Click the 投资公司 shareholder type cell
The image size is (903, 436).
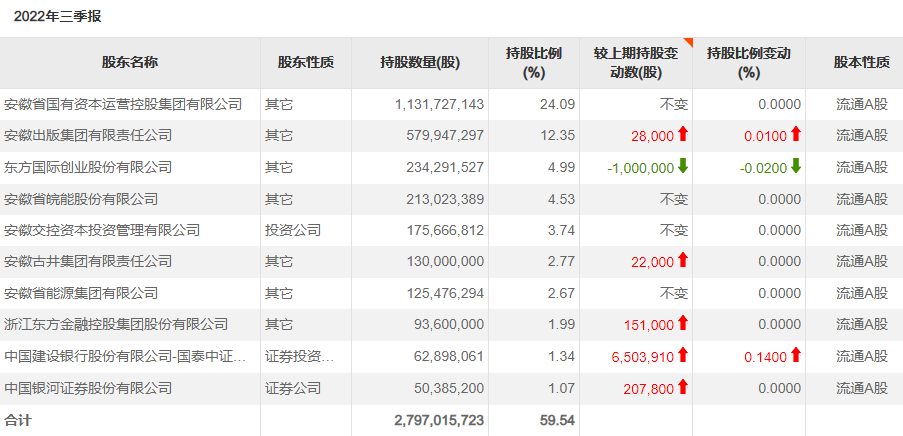point(293,230)
